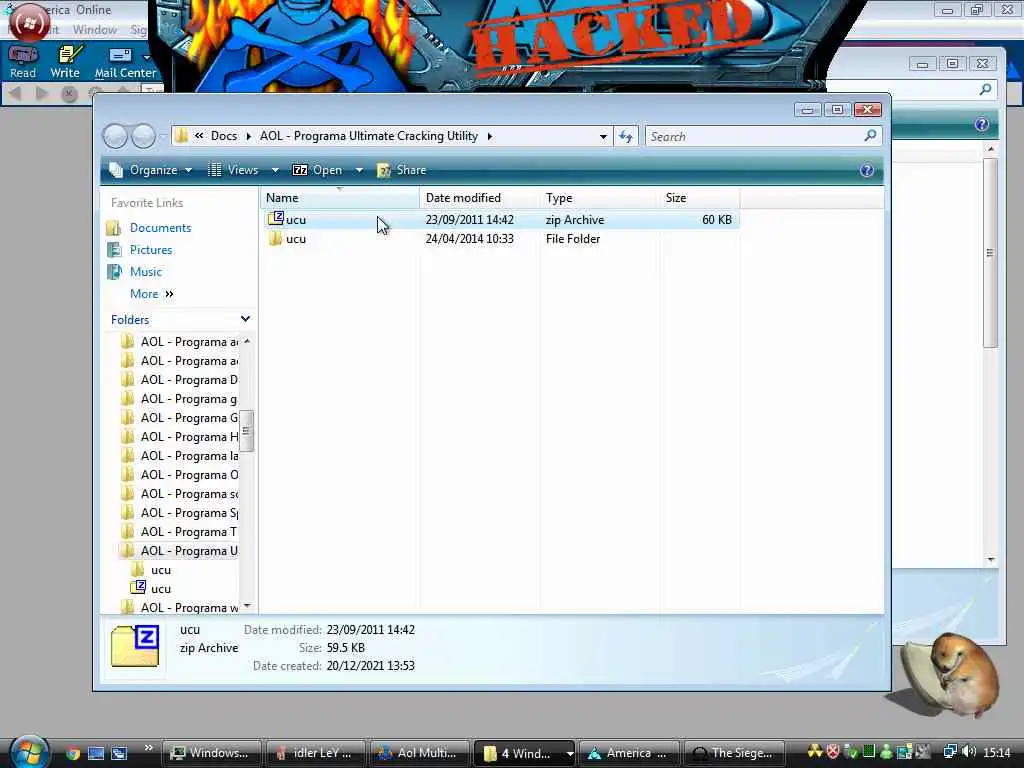1024x768 pixels.
Task: Open the Window menu in AOL
Action: point(95,30)
